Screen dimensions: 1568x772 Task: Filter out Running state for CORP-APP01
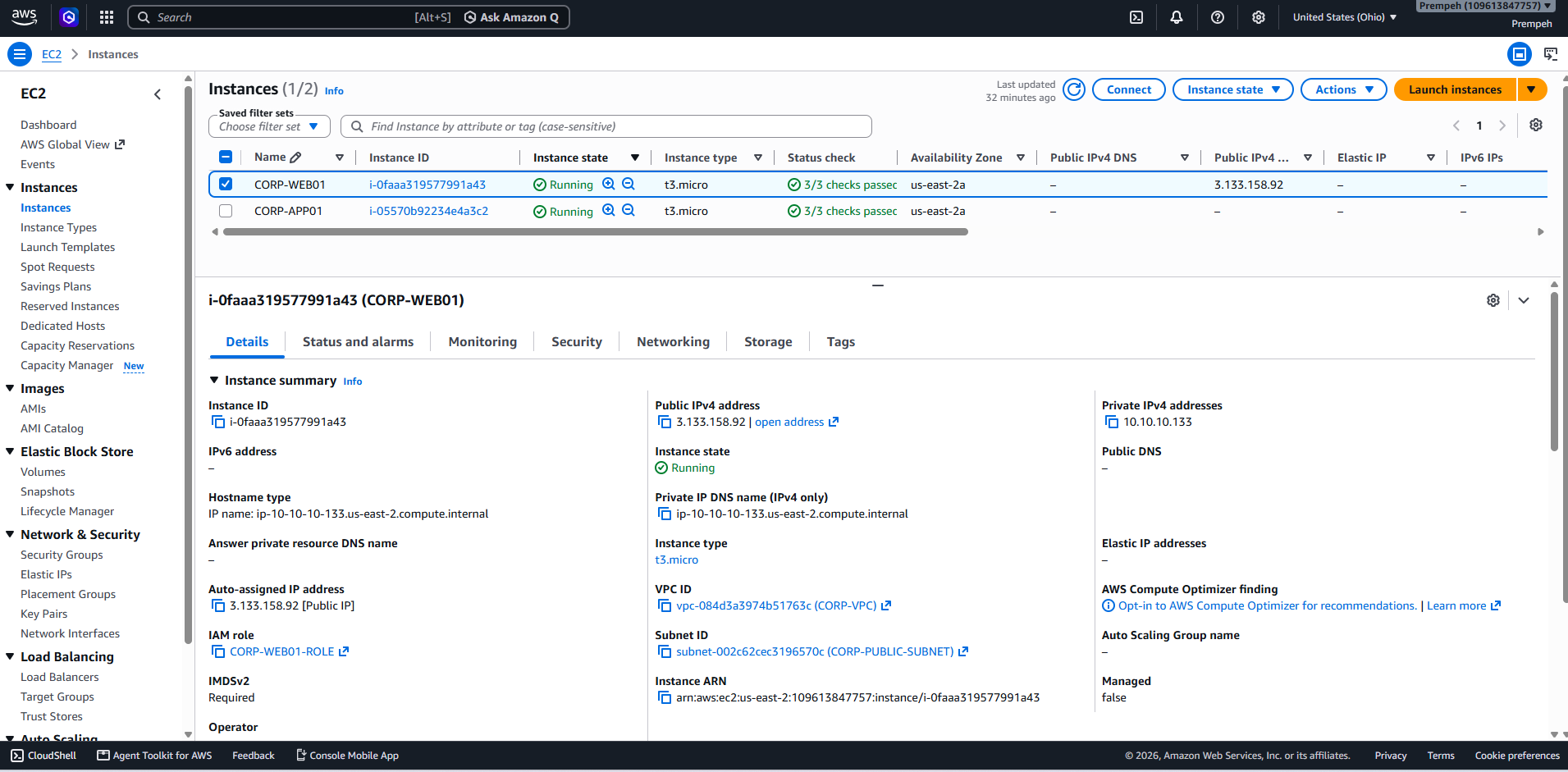coord(629,210)
